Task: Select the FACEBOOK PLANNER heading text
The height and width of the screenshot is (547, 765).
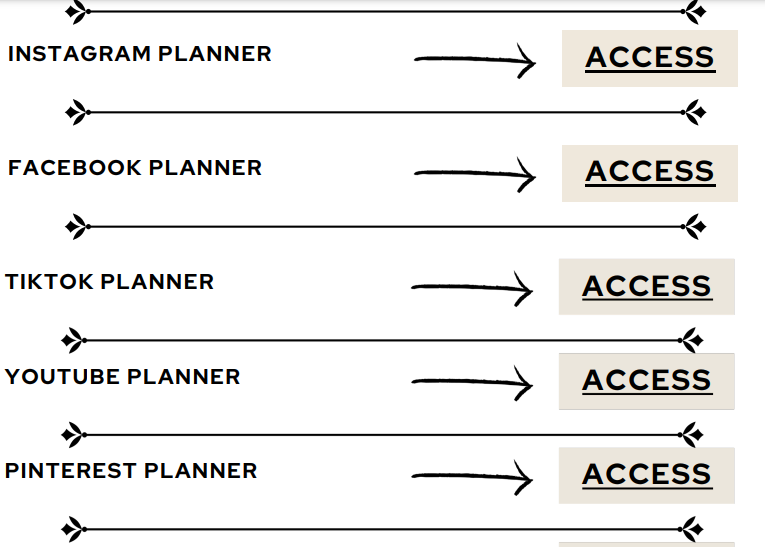Action: click(135, 168)
